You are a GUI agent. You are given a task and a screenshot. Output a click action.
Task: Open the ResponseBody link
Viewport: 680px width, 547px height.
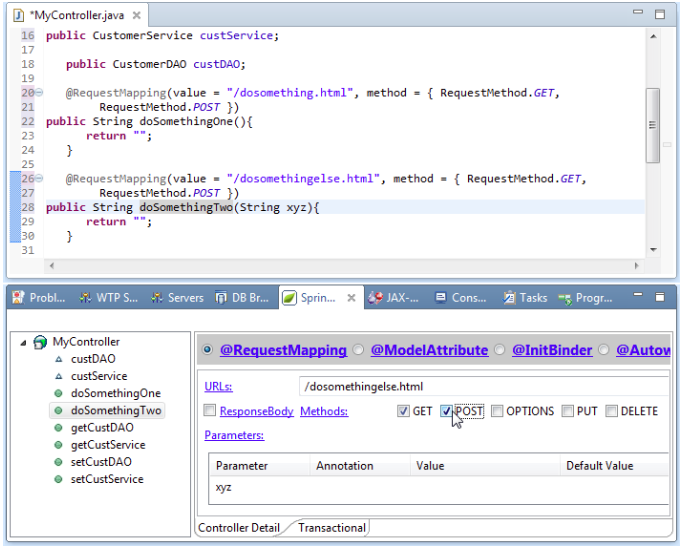[257, 411]
